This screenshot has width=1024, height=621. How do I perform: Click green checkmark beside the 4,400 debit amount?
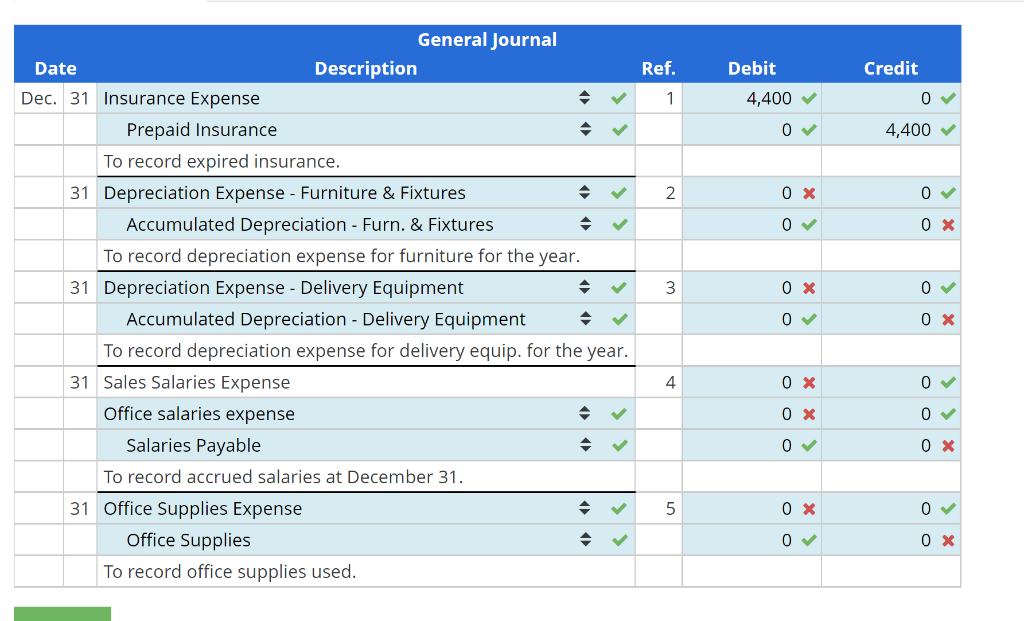pos(809,98)
